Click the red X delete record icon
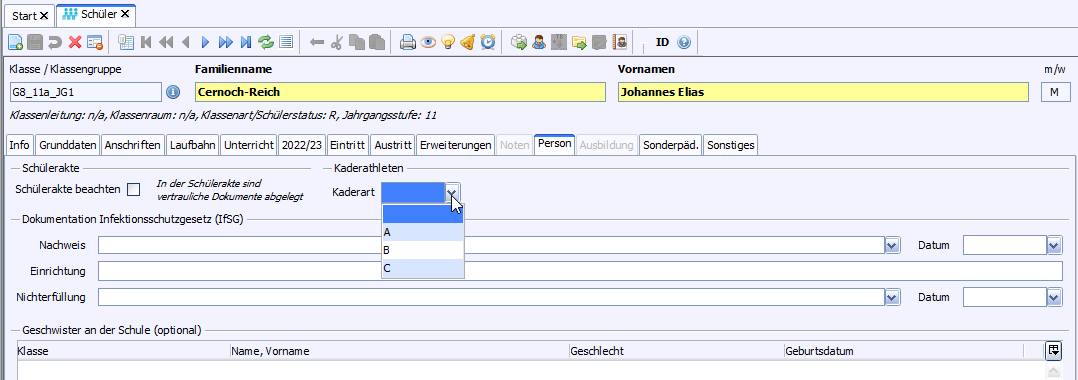1078x380 pixels. click(74, 43)
